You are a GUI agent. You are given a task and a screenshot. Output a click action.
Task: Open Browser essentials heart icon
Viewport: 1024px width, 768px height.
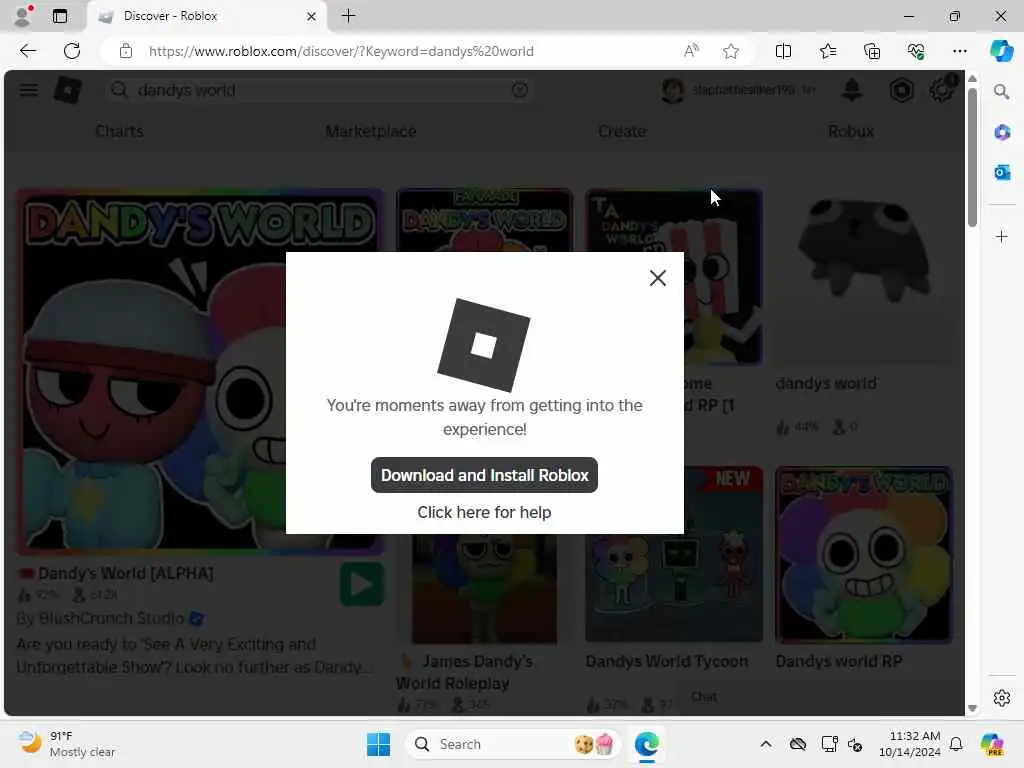click(x=916, y=51)
